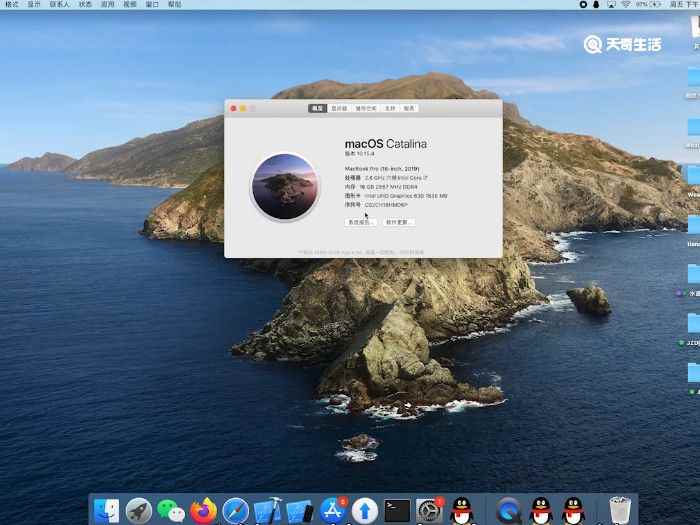Open System Preferences gear icon

[429, 510]
